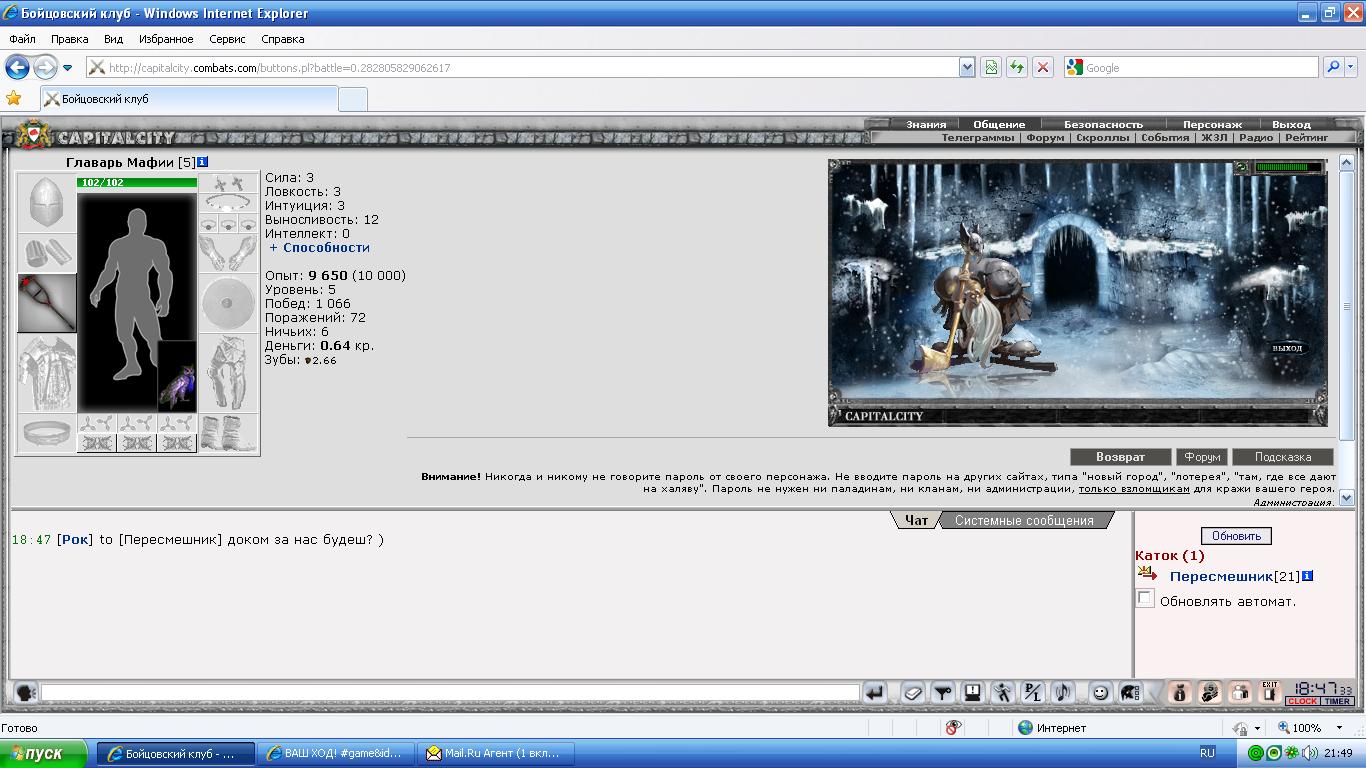Open the Файл menu
The image size is (1366, 768).
(22, 39)
